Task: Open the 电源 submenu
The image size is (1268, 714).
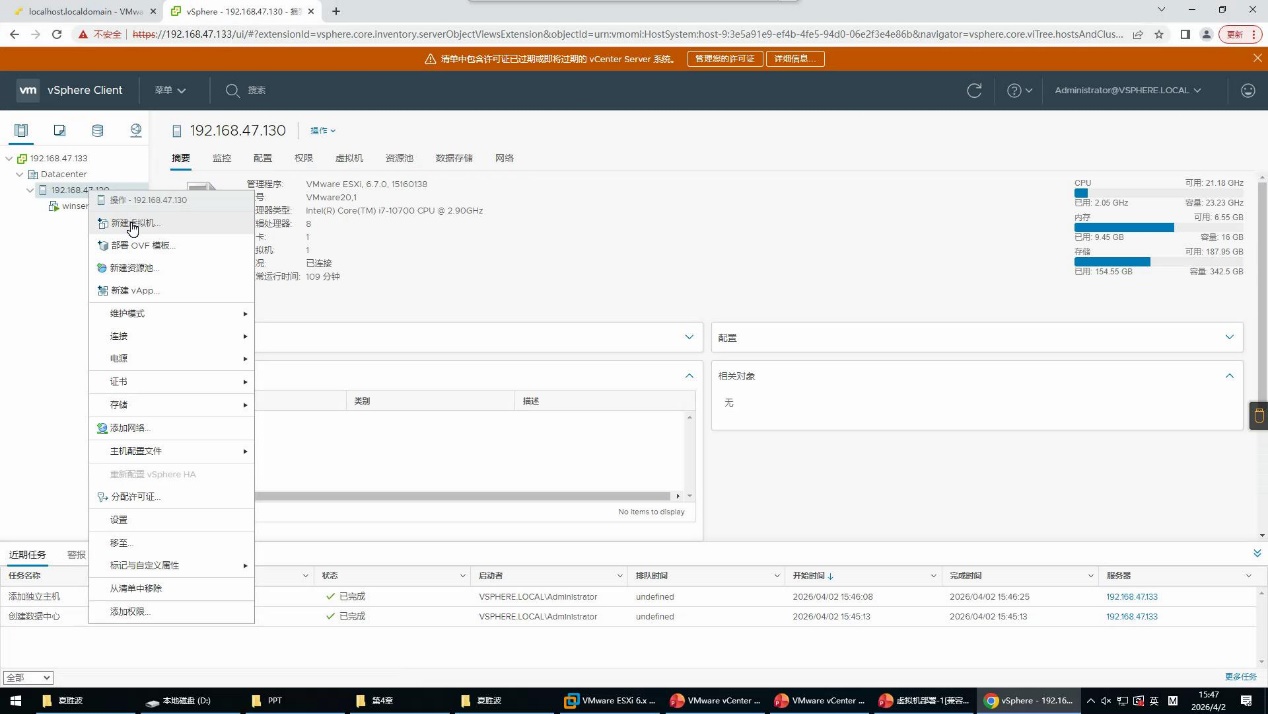Action: [x=171, y=358]
